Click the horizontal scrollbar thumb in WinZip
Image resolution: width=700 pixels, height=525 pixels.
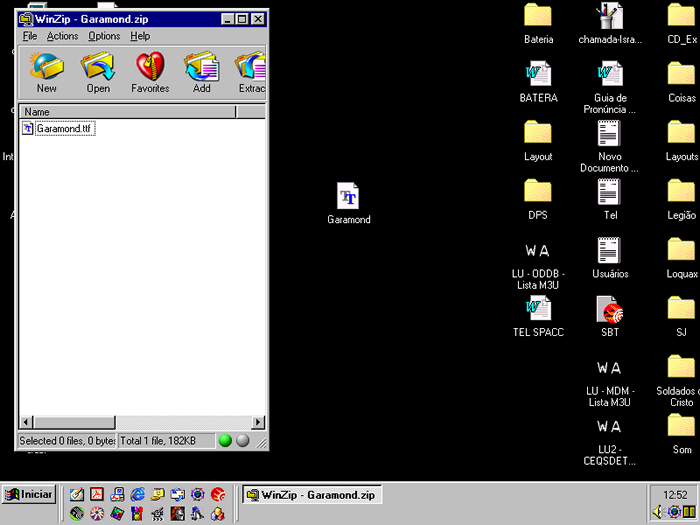click(74, 422)
